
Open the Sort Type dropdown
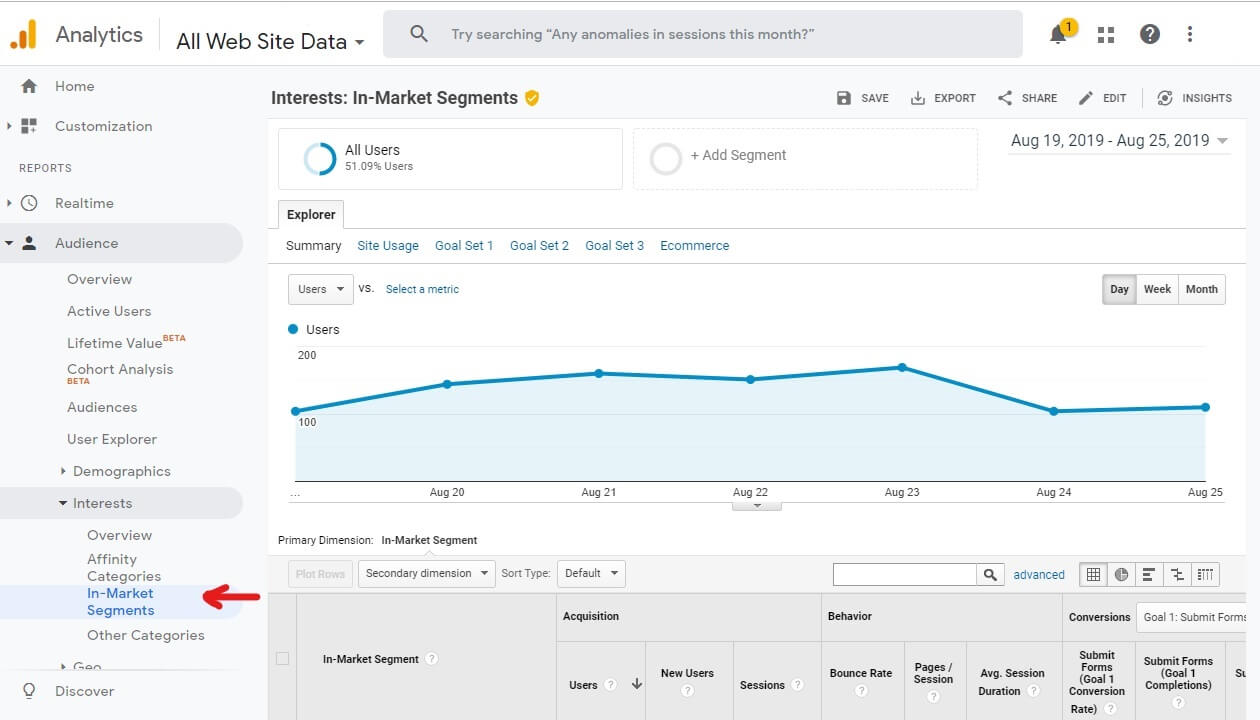(x=591, y=573)
